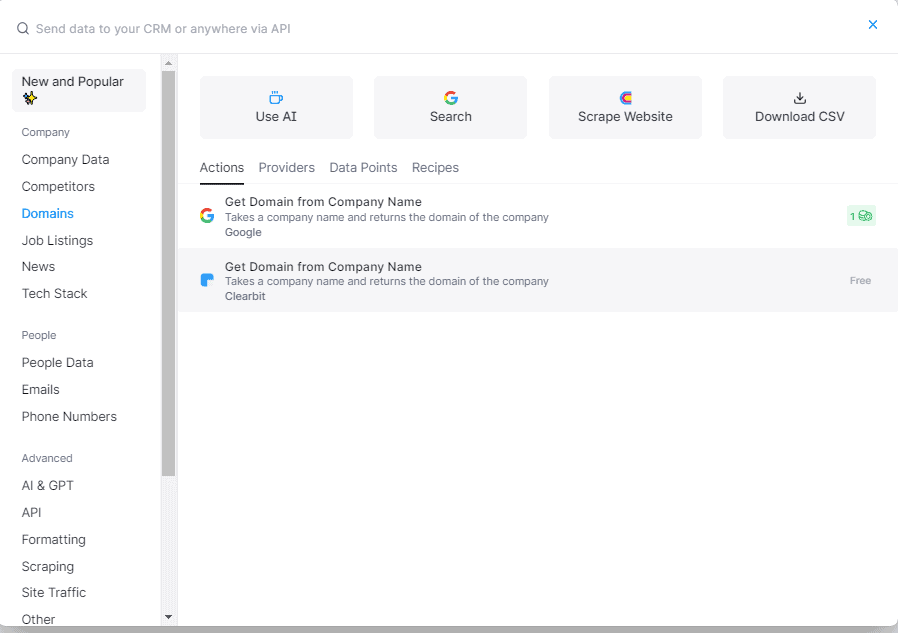Viewport: 898px width, 633px height.
Task: Open the Data Points tab
Action: pos(363,168)
